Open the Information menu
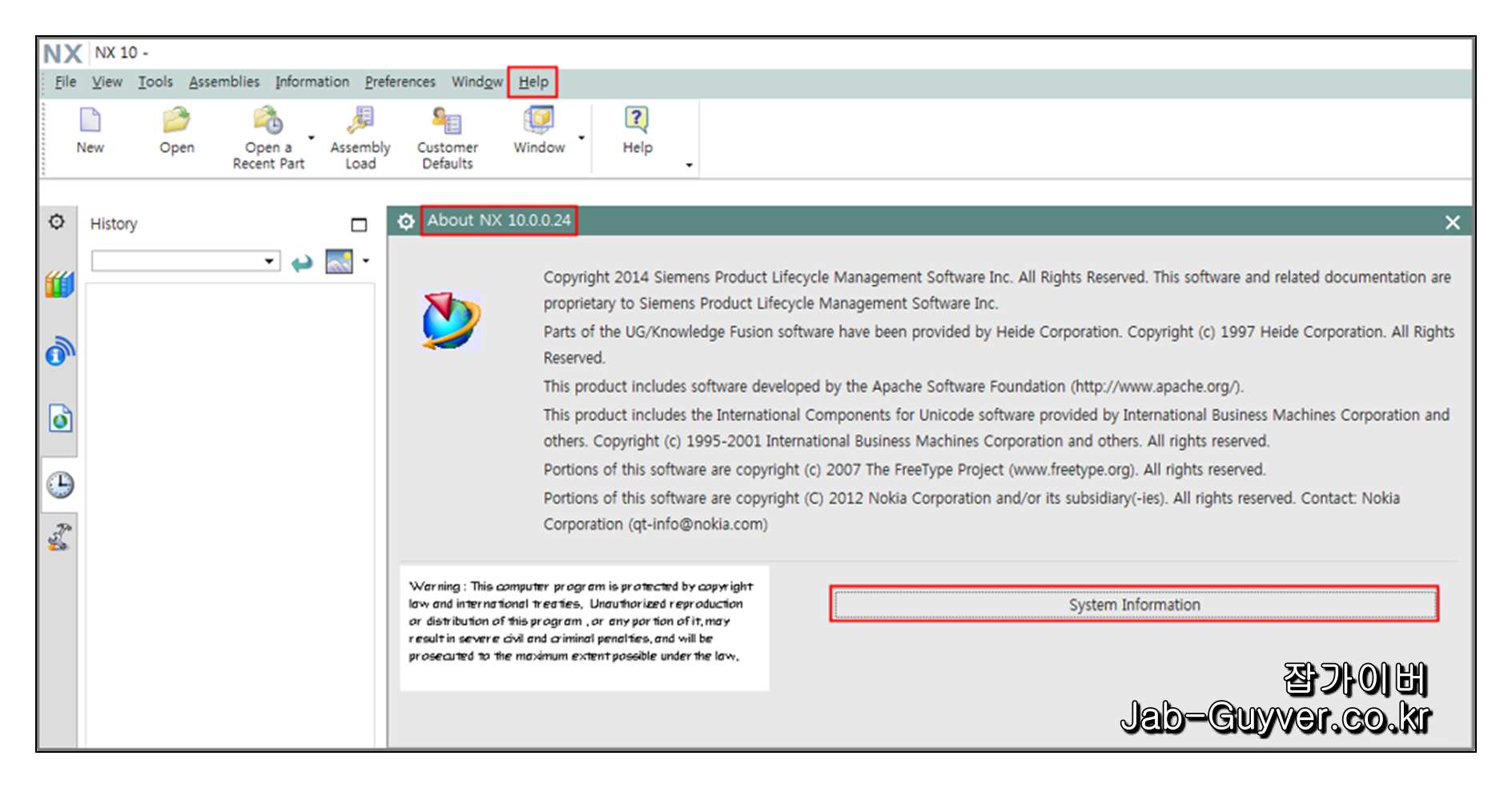 pos(312,82)
